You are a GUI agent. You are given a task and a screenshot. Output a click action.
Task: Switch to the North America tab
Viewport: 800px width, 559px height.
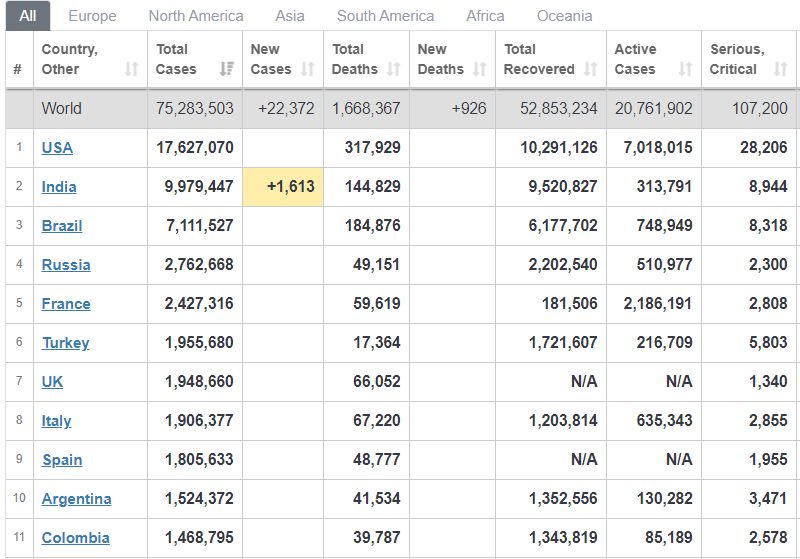[x=196, y=16]
